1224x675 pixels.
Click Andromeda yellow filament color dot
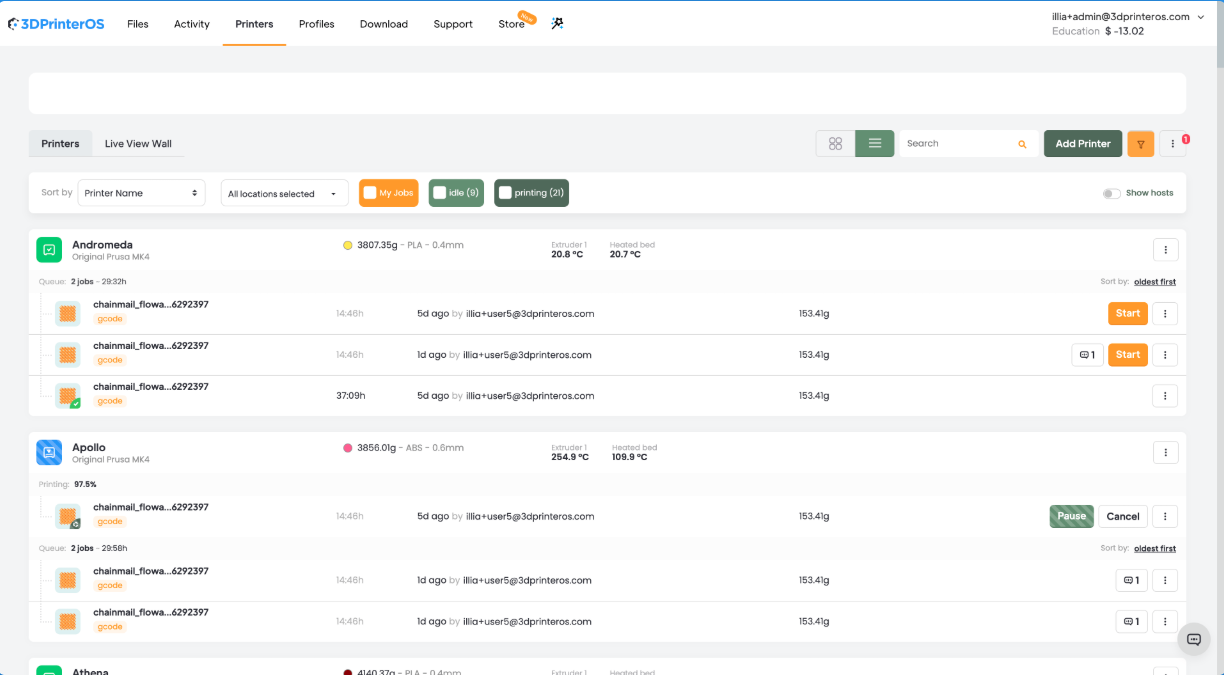pyautogui.click(x=347, y=245)
